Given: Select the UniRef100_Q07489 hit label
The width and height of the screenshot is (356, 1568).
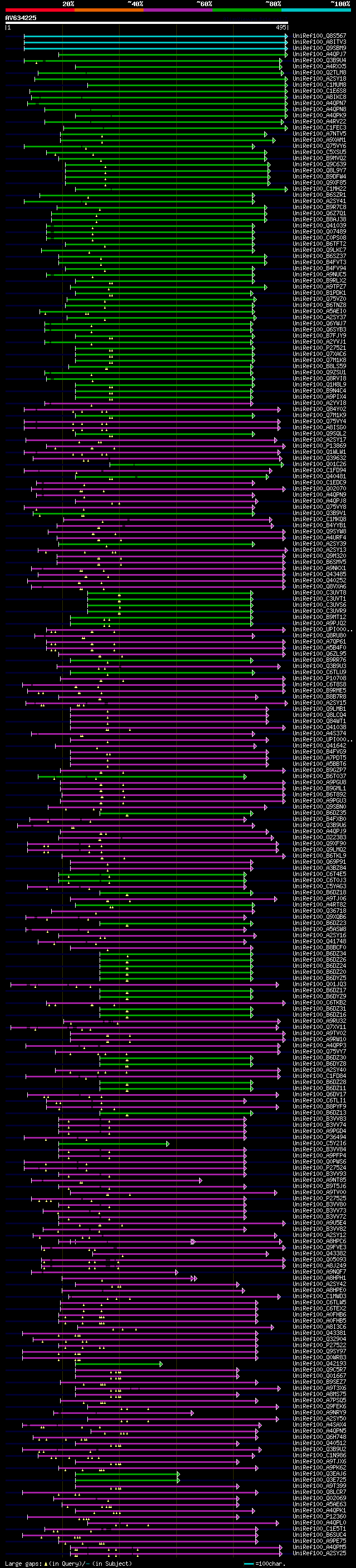Looking at the screenshot, I should pyautogui.click(x=319, y=231).
